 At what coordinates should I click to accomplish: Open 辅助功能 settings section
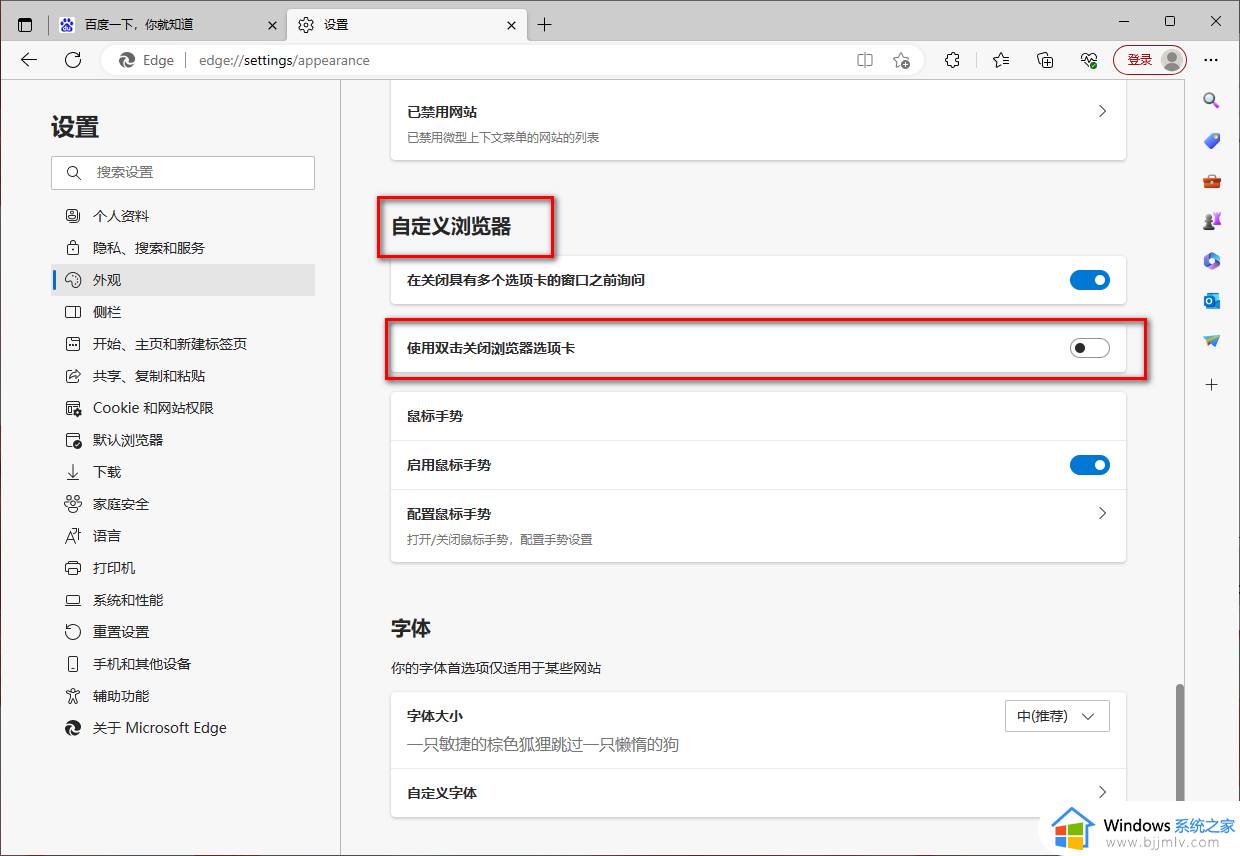183,696
